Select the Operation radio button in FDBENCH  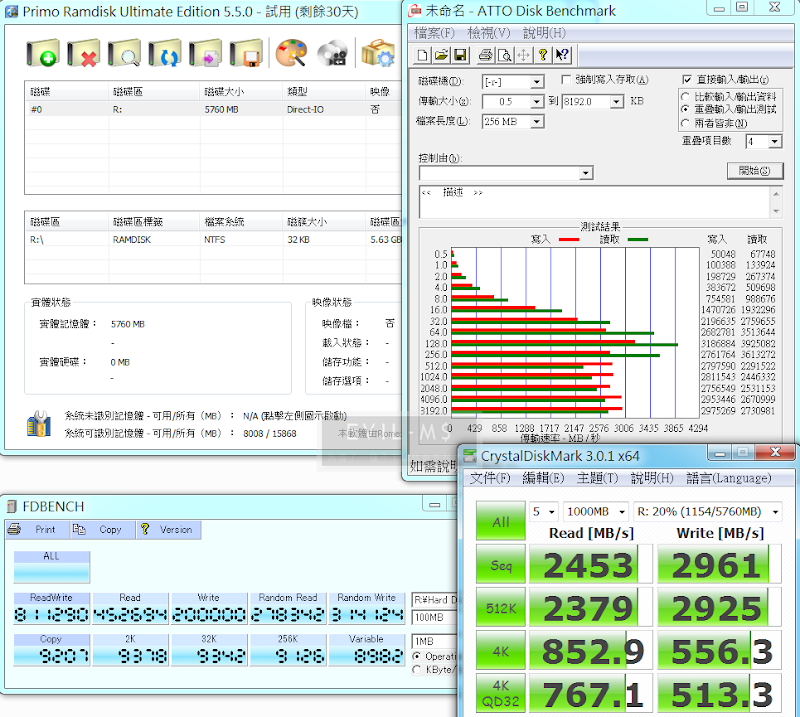(417, 656)
